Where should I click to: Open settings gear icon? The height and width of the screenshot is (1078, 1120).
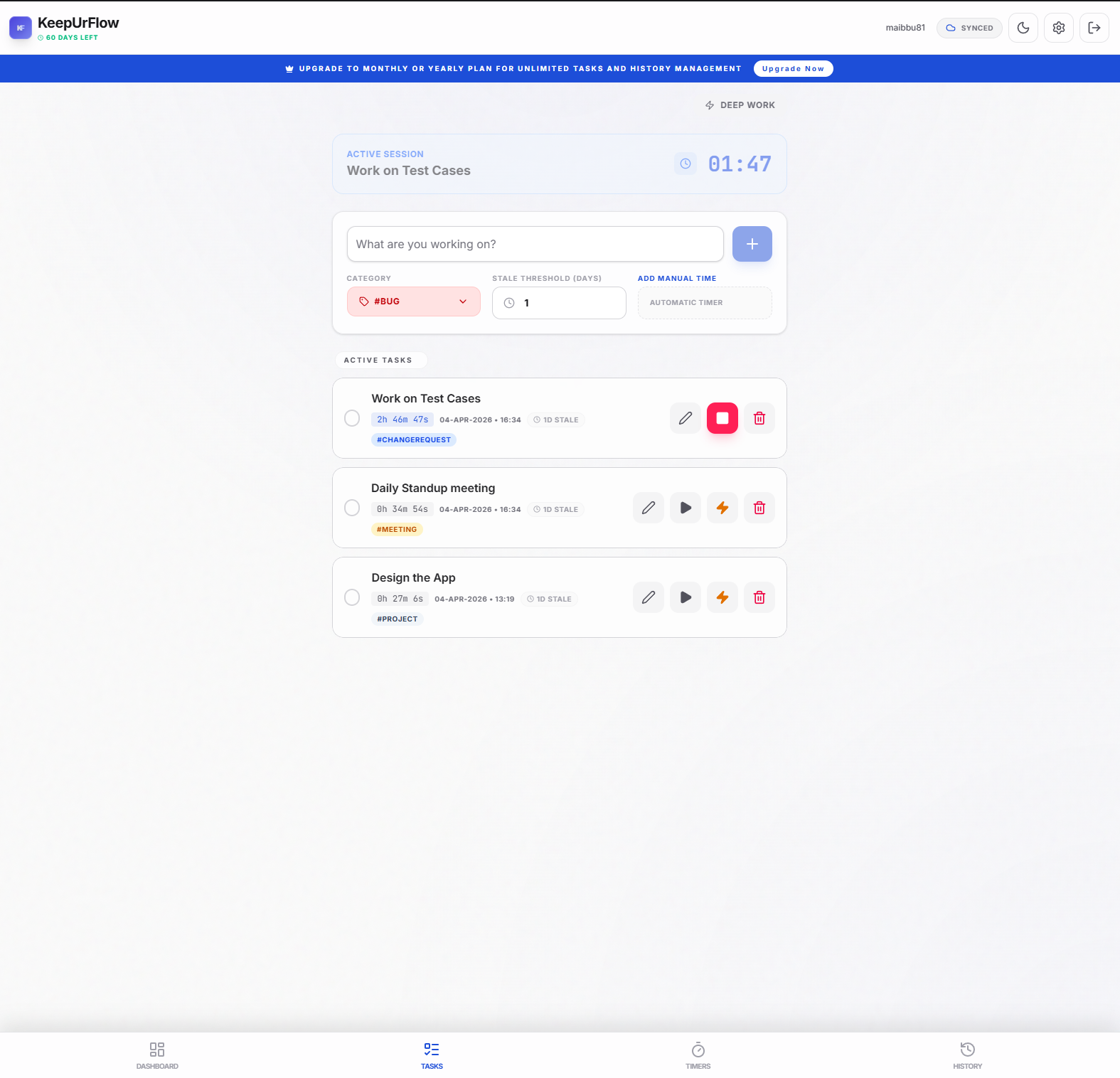[1059, 28]
